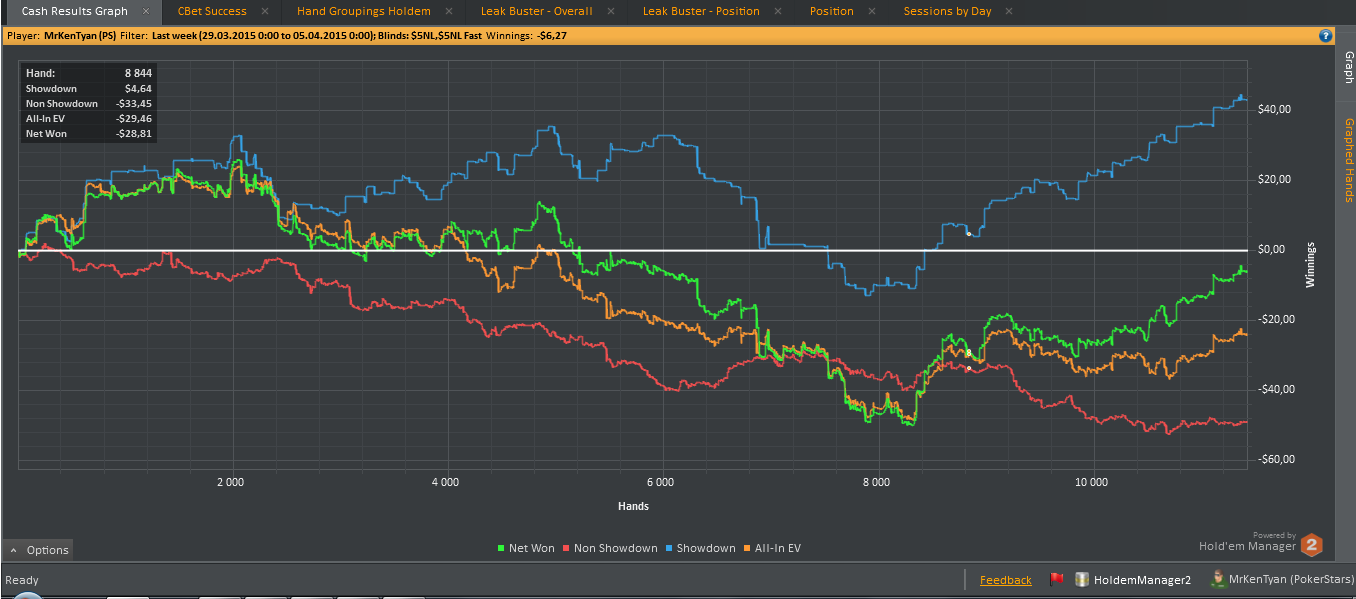
Task: Expand the Options panel
Action: [38, 550]
